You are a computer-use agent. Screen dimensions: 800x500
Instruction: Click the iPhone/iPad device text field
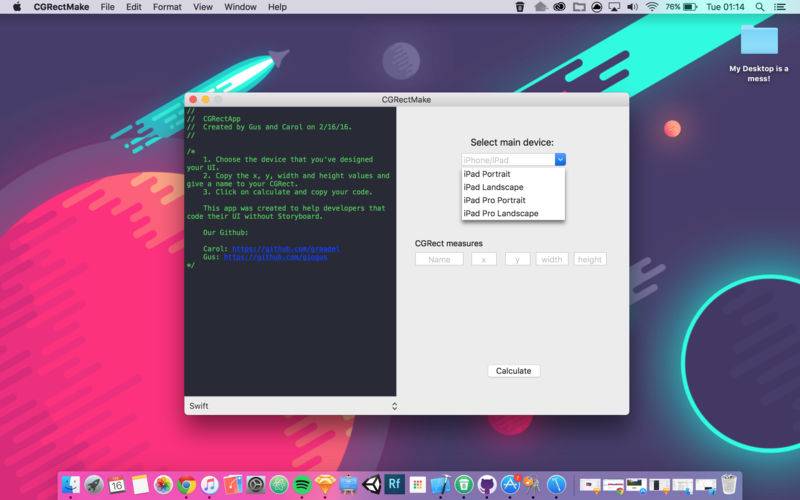coord(508,160)
